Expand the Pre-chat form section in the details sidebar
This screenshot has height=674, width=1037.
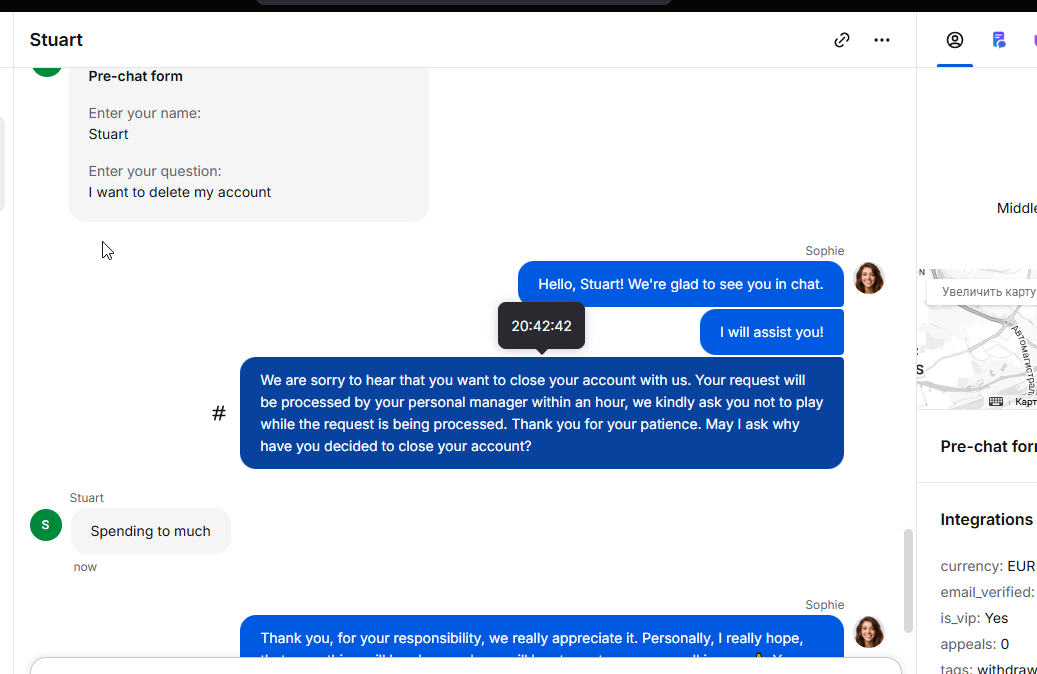pyautogui.click(x=987, y=446)
